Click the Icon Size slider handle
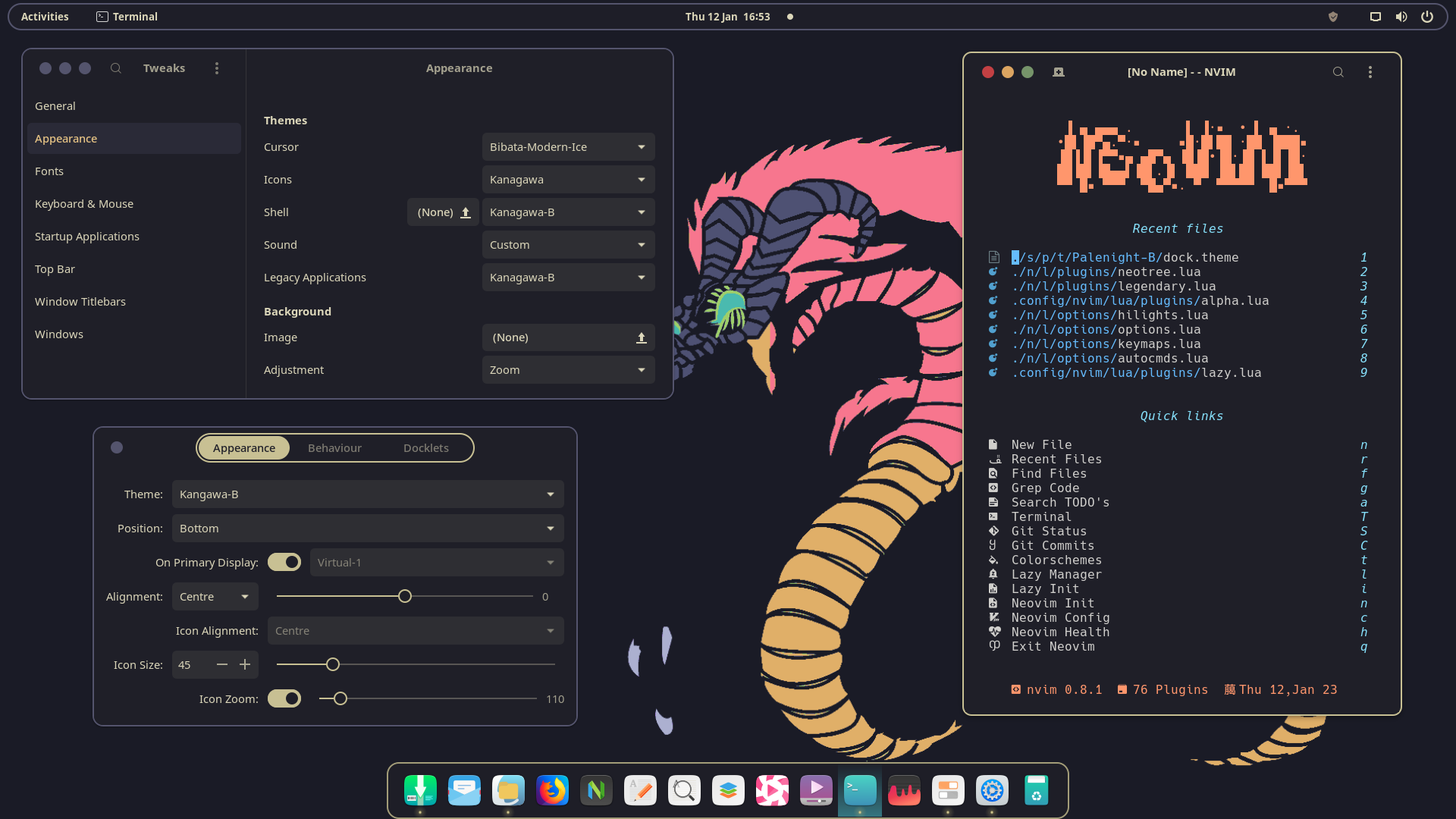1456x819 pixels. click(333, 665)
